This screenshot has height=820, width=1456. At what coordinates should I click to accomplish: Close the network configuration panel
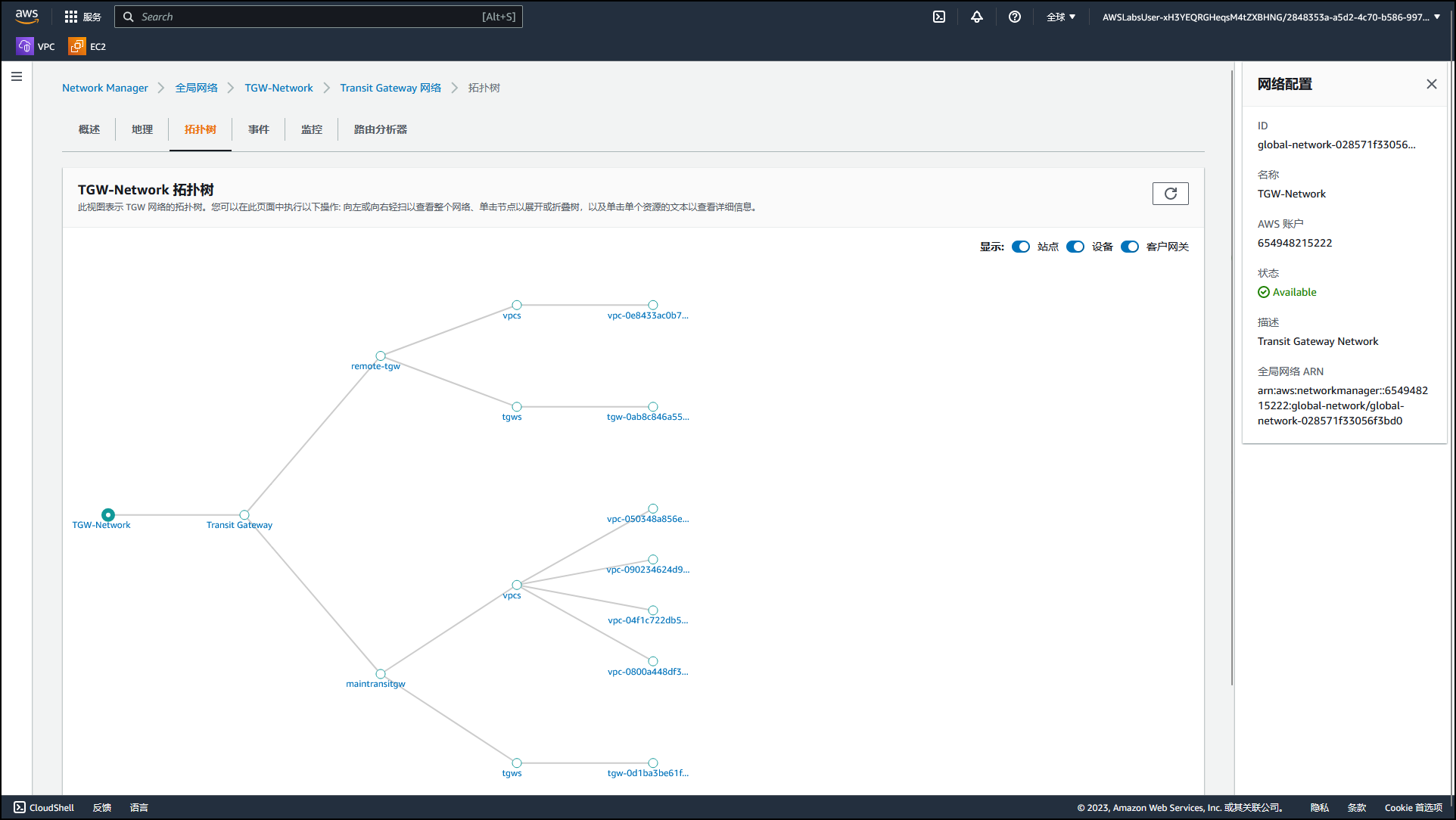pyautogui.click(x=1431, y=84)
